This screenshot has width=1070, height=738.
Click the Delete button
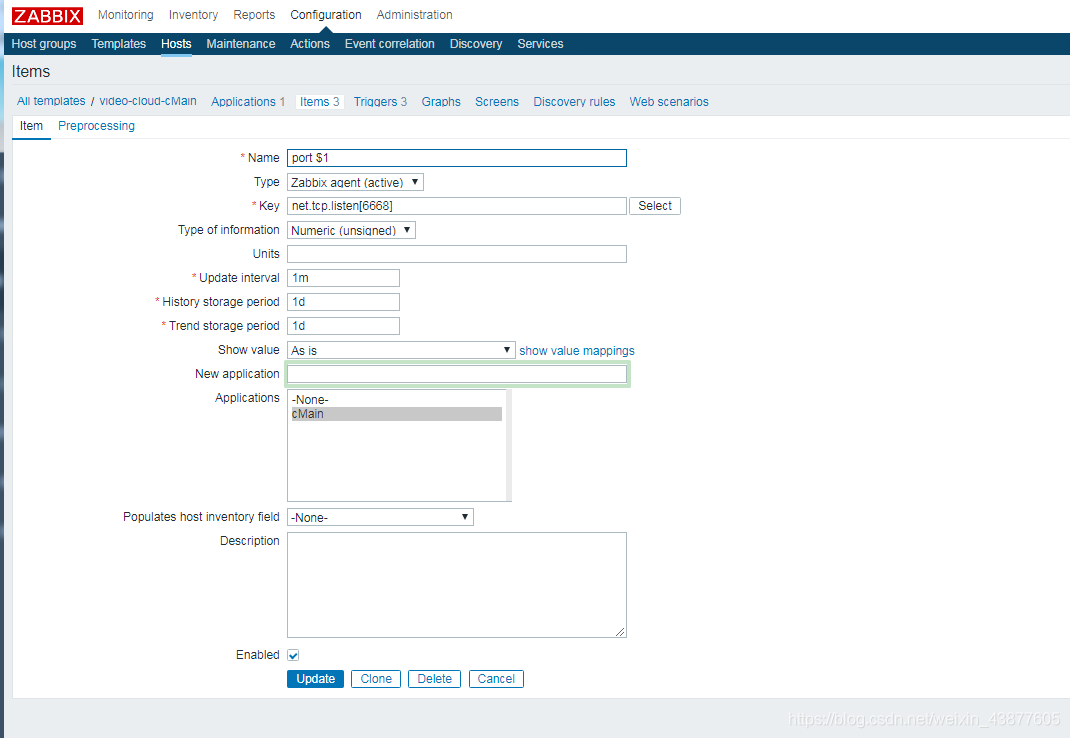pyautogui.click(x=435, y=679)
